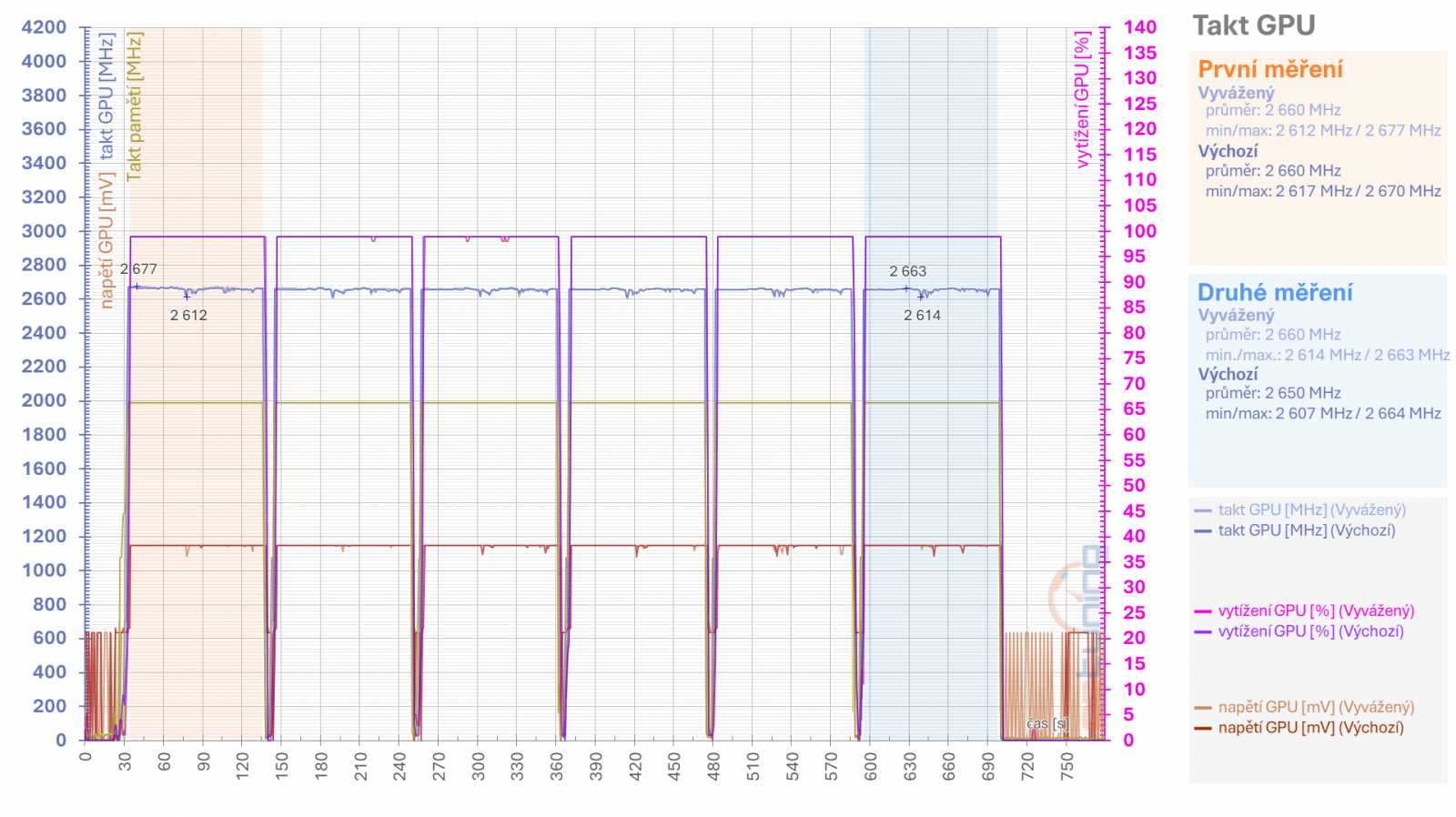This screenshot has height=817, width=1456.
Task: Click '3000' on the left axis
Action: pyautogui.click(x=45, y=231)
